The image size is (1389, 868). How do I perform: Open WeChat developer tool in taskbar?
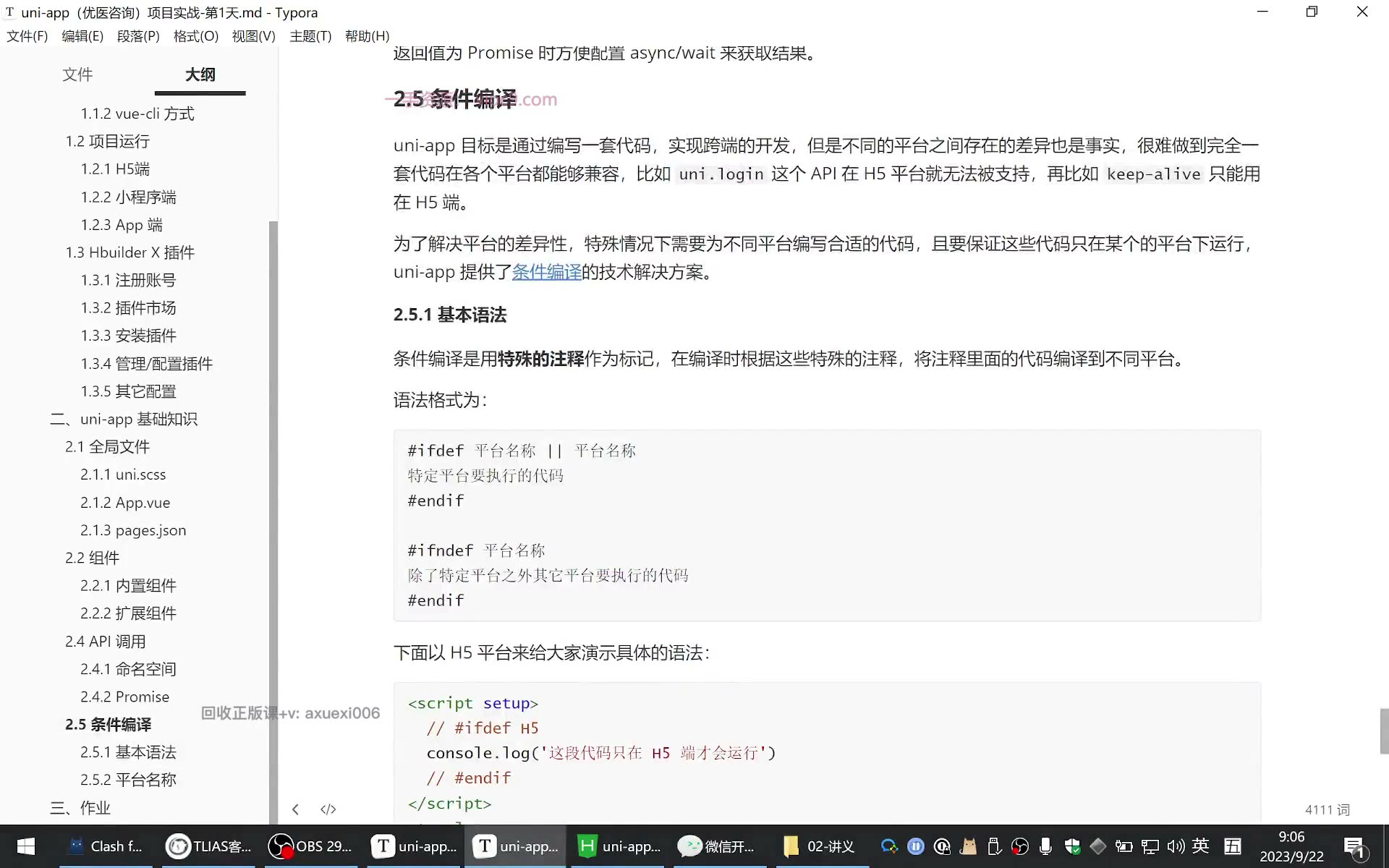click(x=718, y=846)
